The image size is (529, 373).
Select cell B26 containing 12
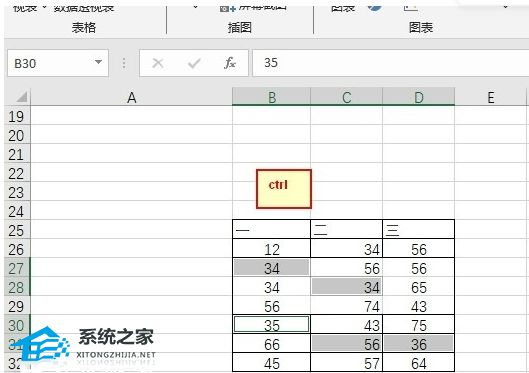pyautogui.click(x=271, y=249)
